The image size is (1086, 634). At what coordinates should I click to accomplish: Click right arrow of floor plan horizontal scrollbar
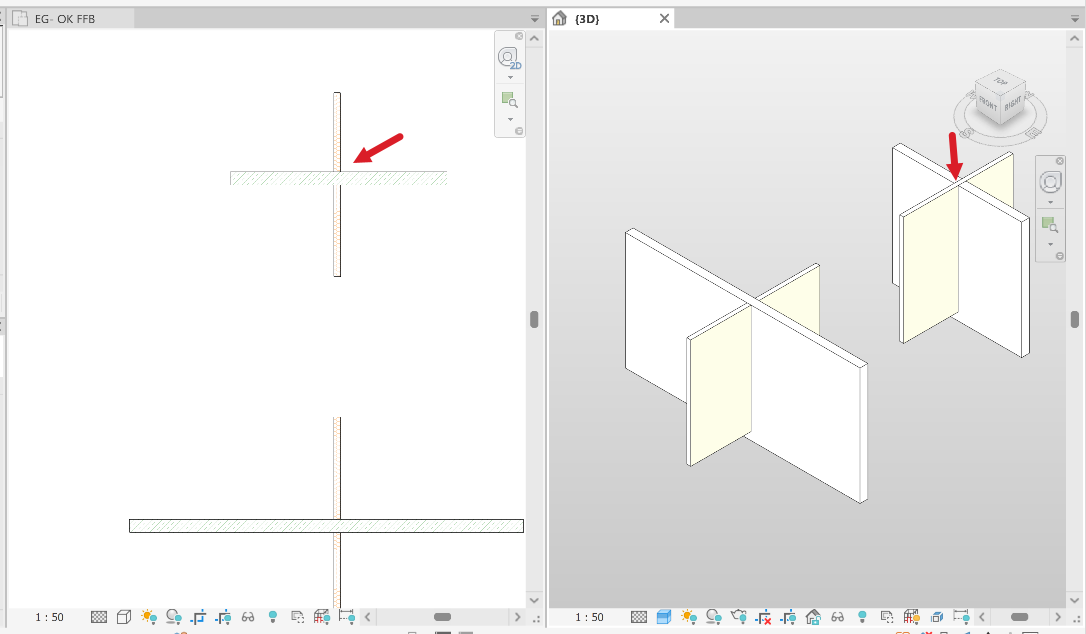[x=517, y=617]
